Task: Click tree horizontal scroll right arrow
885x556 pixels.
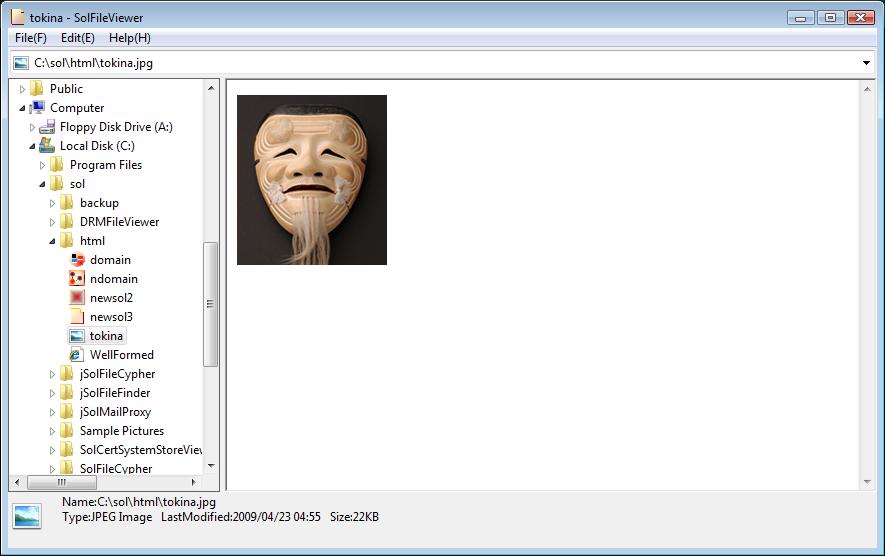Action: 194,483
